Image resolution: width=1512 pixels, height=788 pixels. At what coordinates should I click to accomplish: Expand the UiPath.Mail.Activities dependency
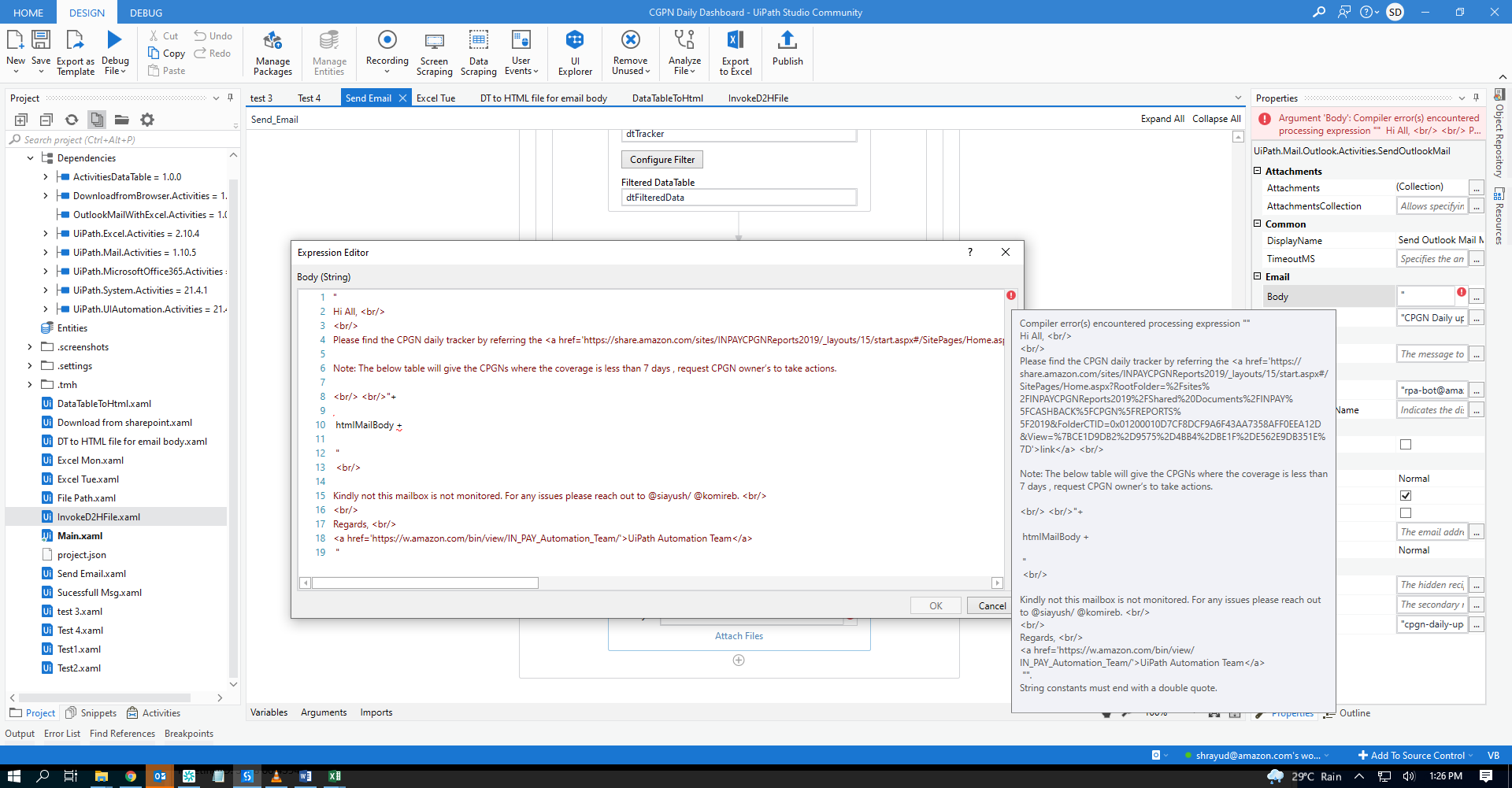point(45,253)
